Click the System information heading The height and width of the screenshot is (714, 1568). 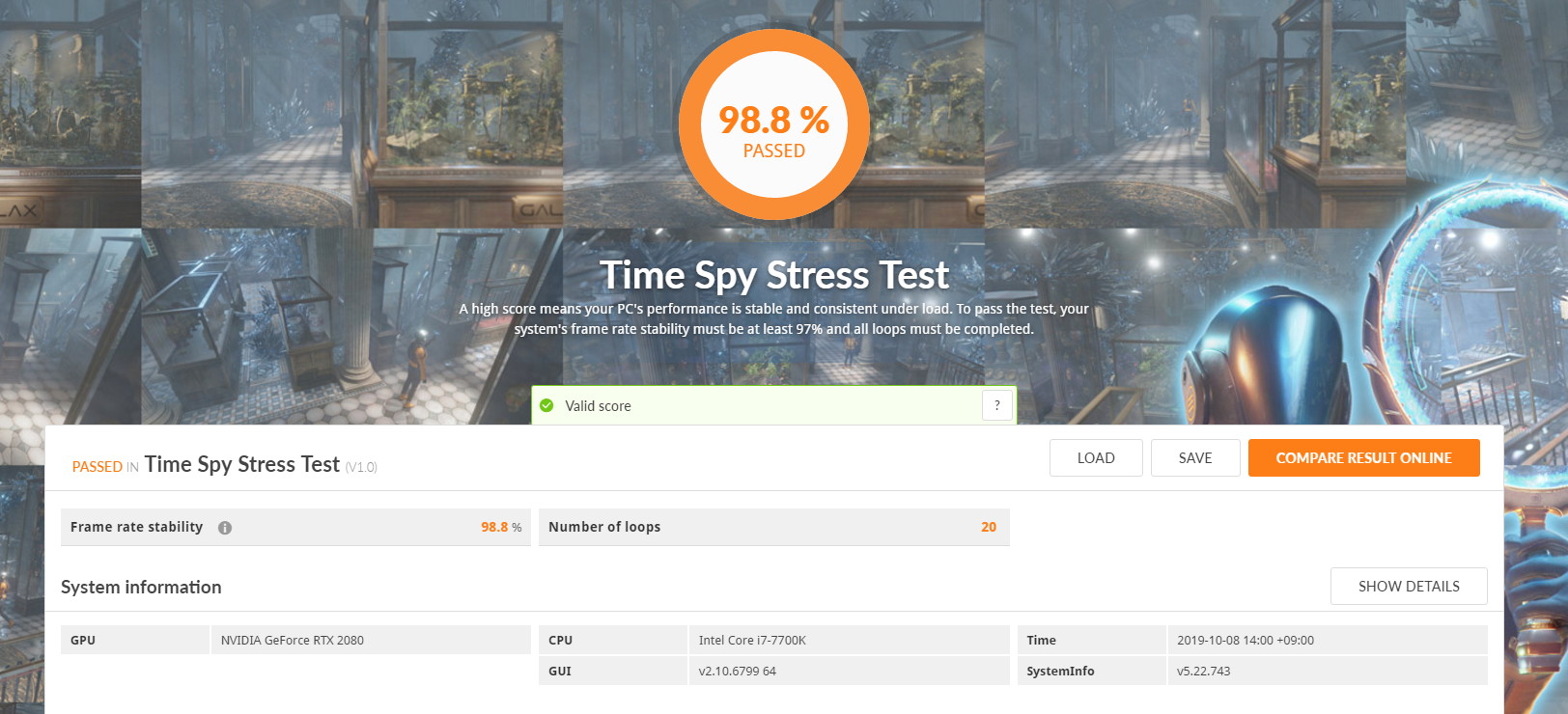[141, 587]
